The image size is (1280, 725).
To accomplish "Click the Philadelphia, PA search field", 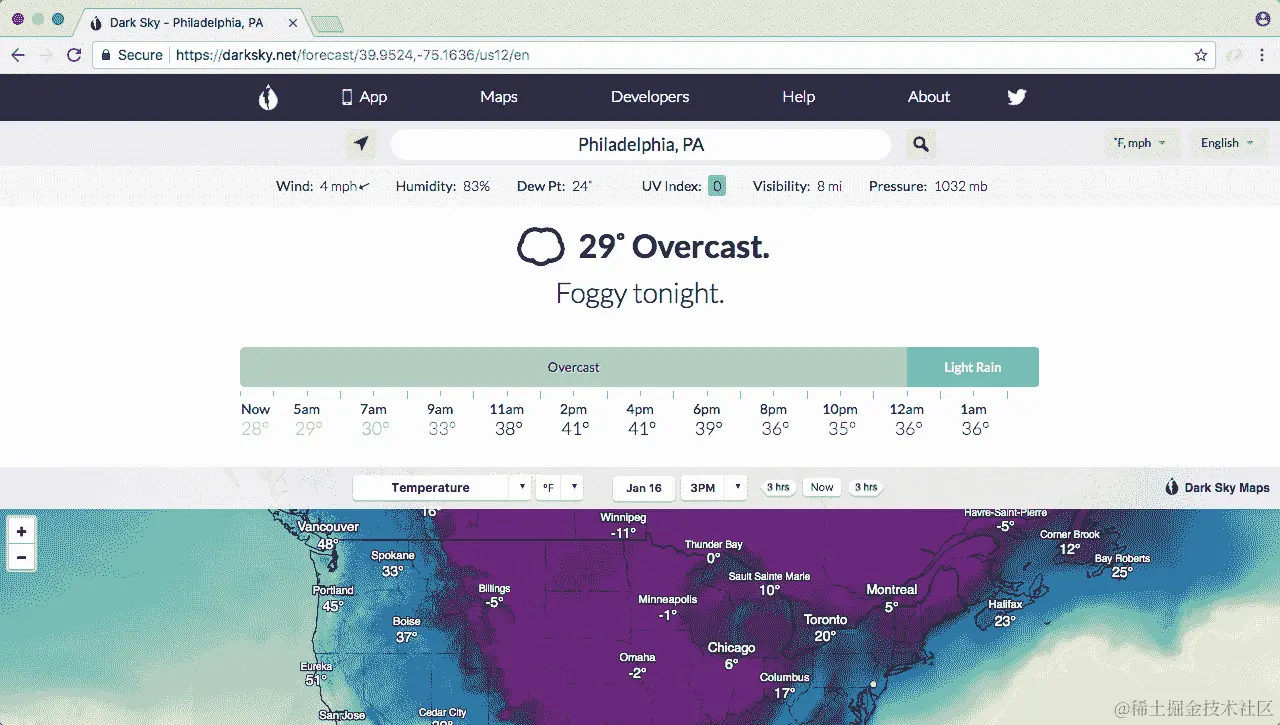I will coord(641,145).
